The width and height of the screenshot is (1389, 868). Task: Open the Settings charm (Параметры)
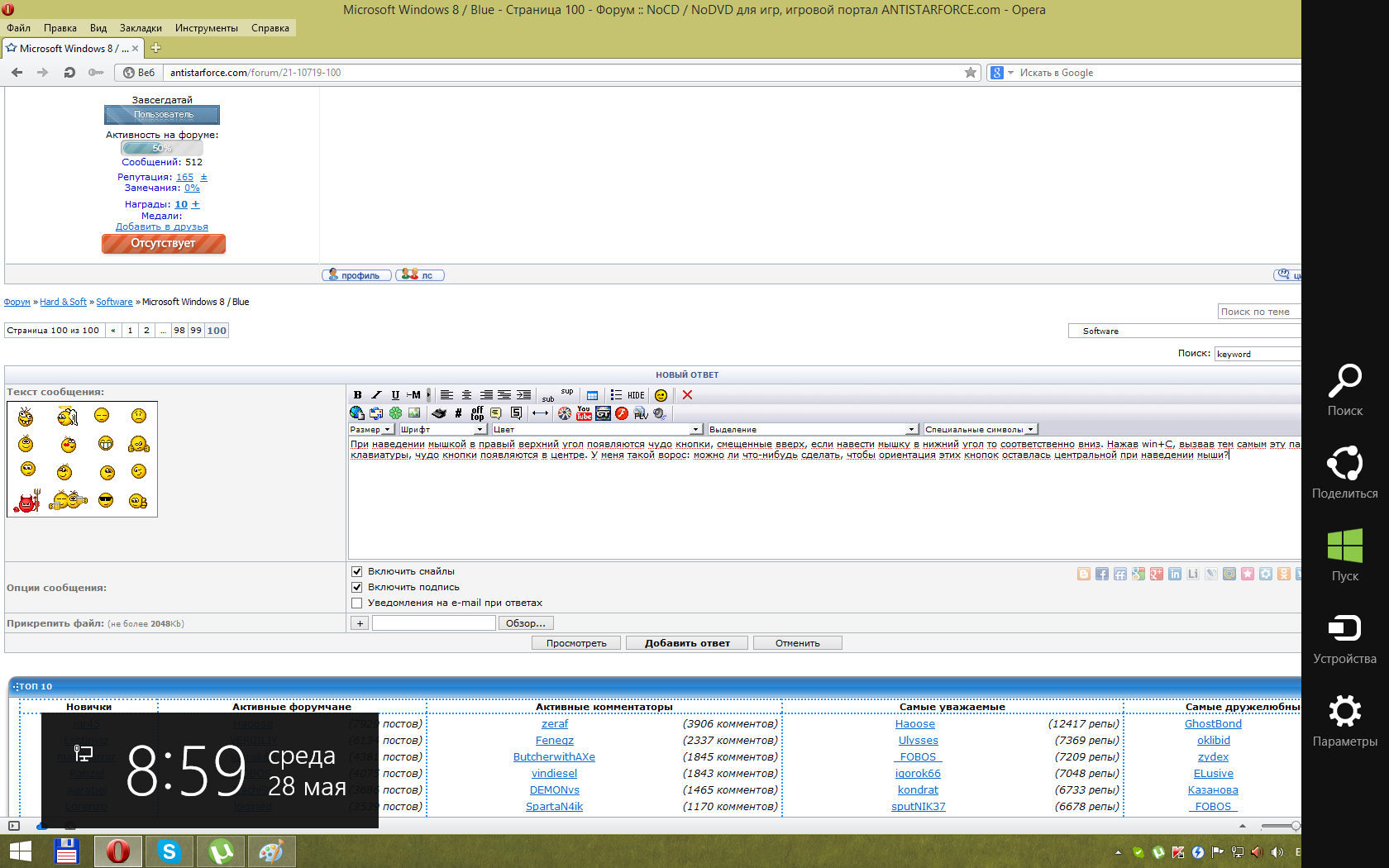1345,721
